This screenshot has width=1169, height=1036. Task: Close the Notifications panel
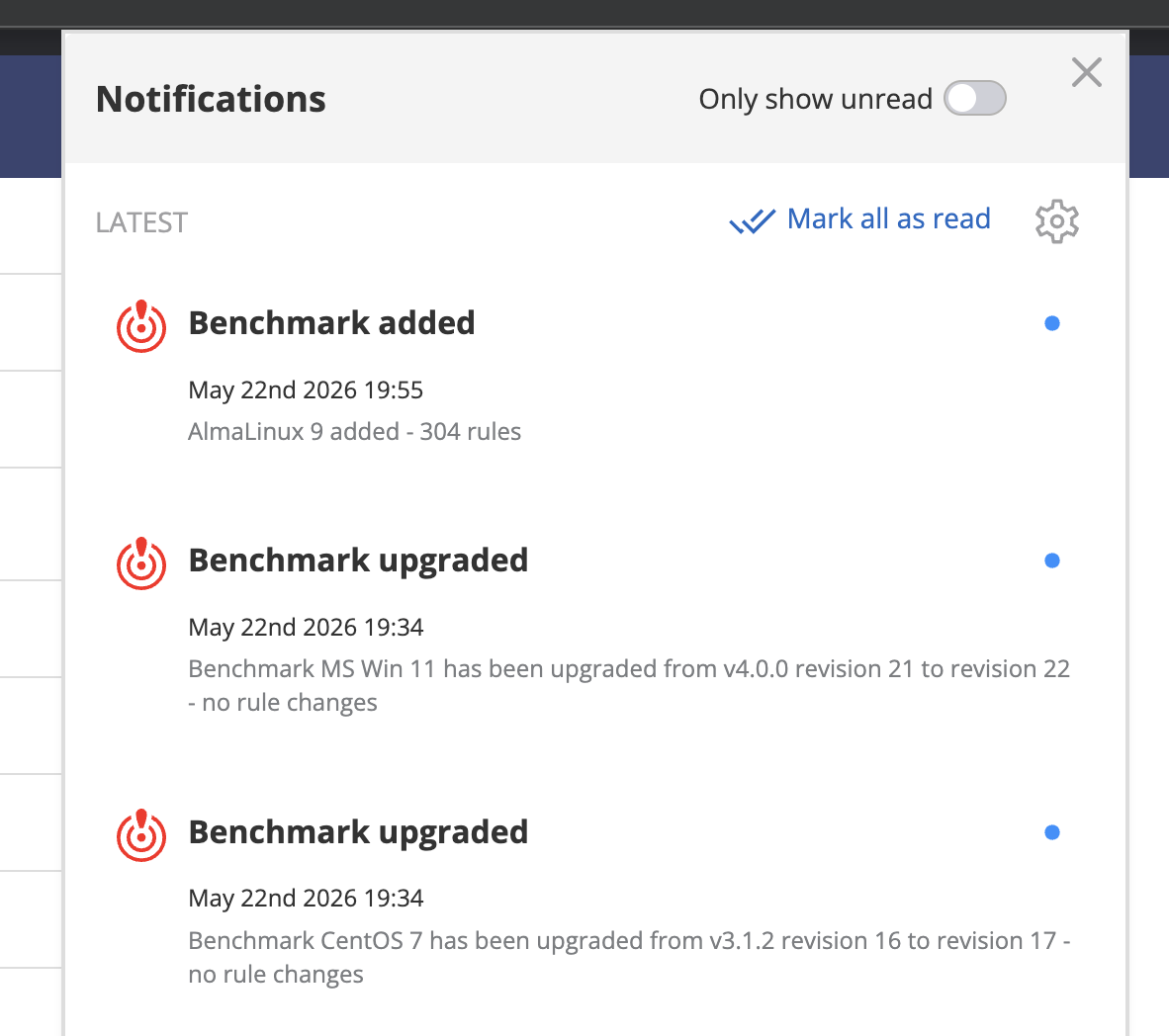(1086, 72)
